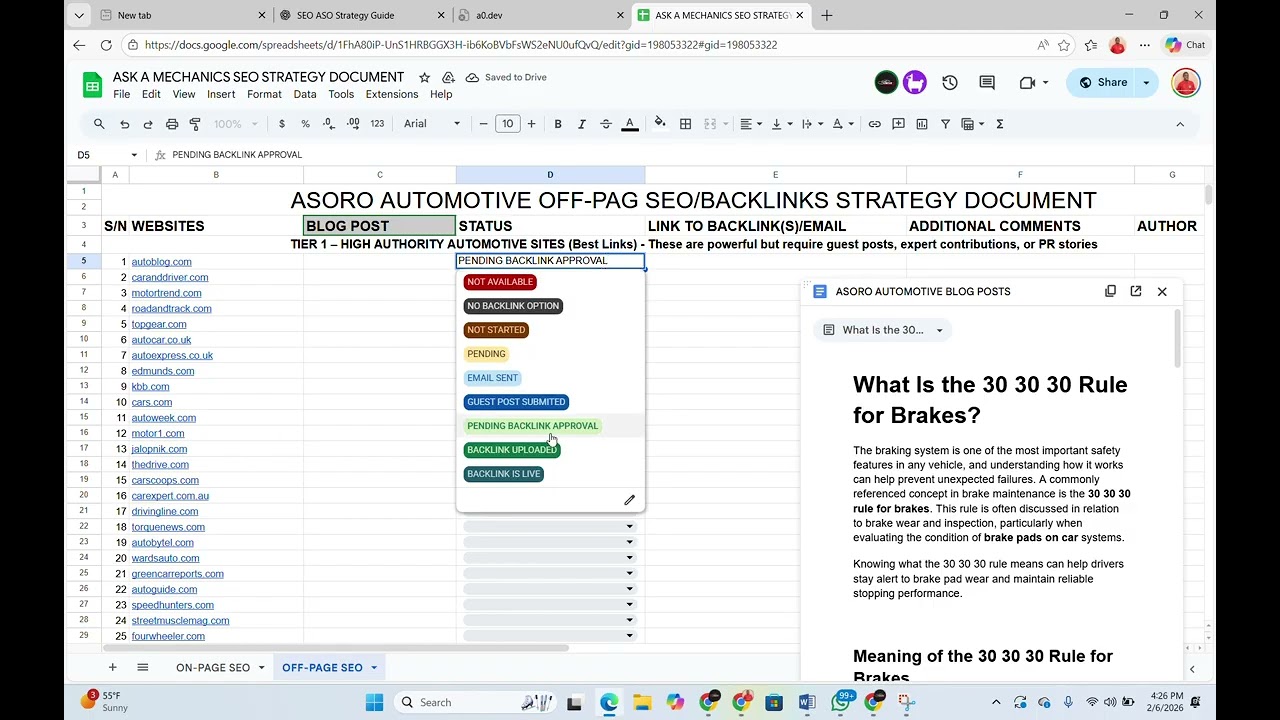Open the Extensions menu
Image resolution: width=1280 pixels, height=720 pixels.
pos(392,94)
